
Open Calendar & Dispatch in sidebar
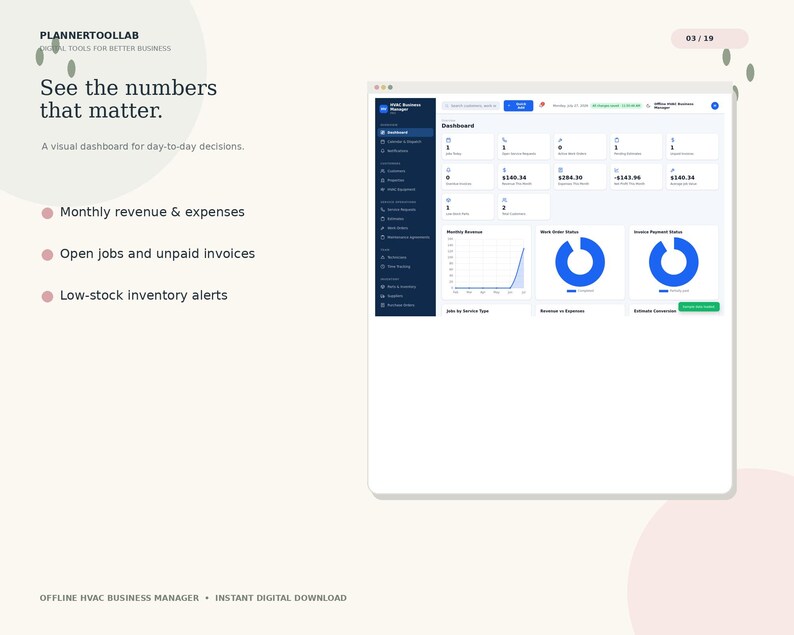(405, 142)
